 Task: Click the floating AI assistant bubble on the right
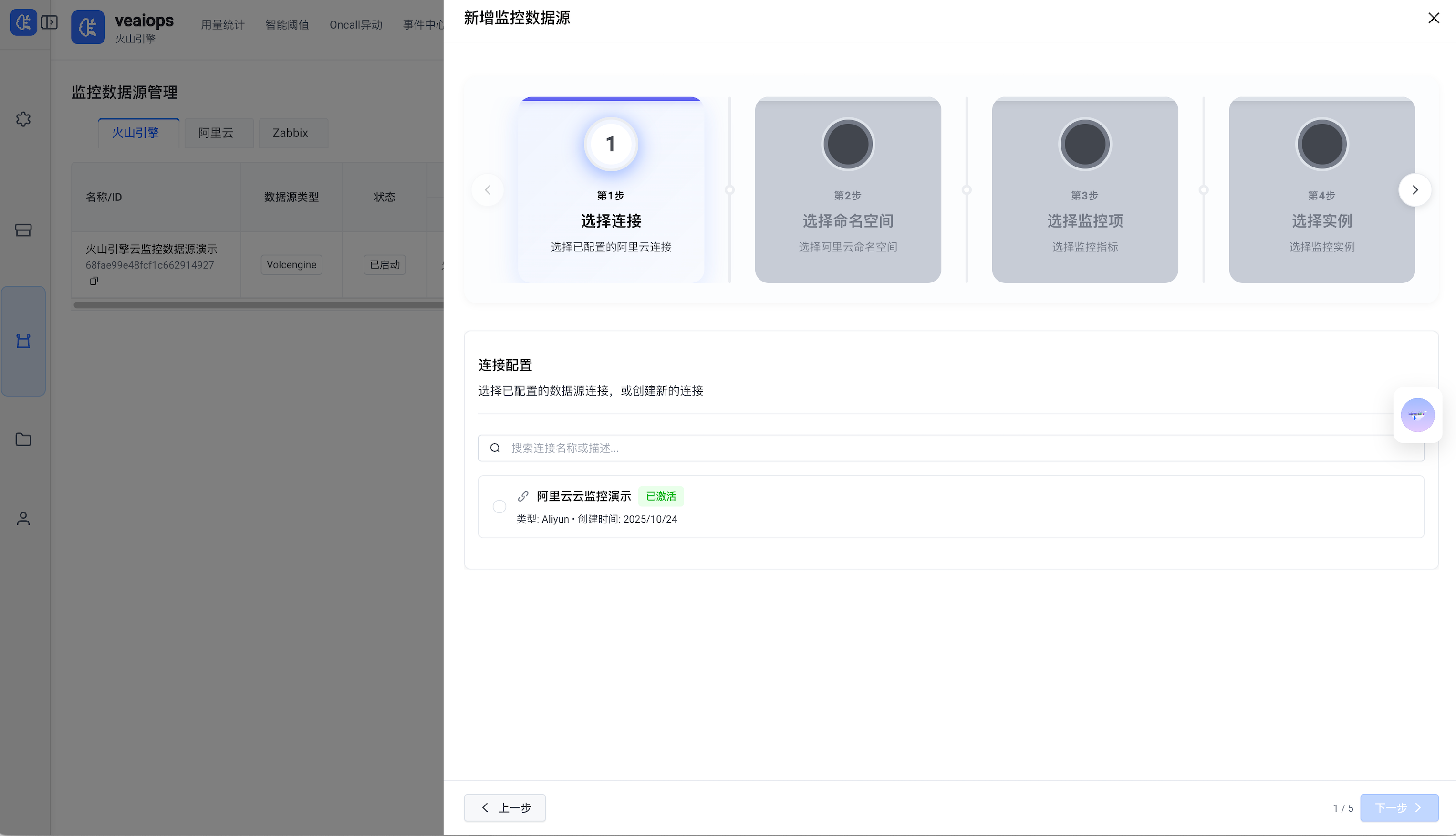[x=1417, y=415]
